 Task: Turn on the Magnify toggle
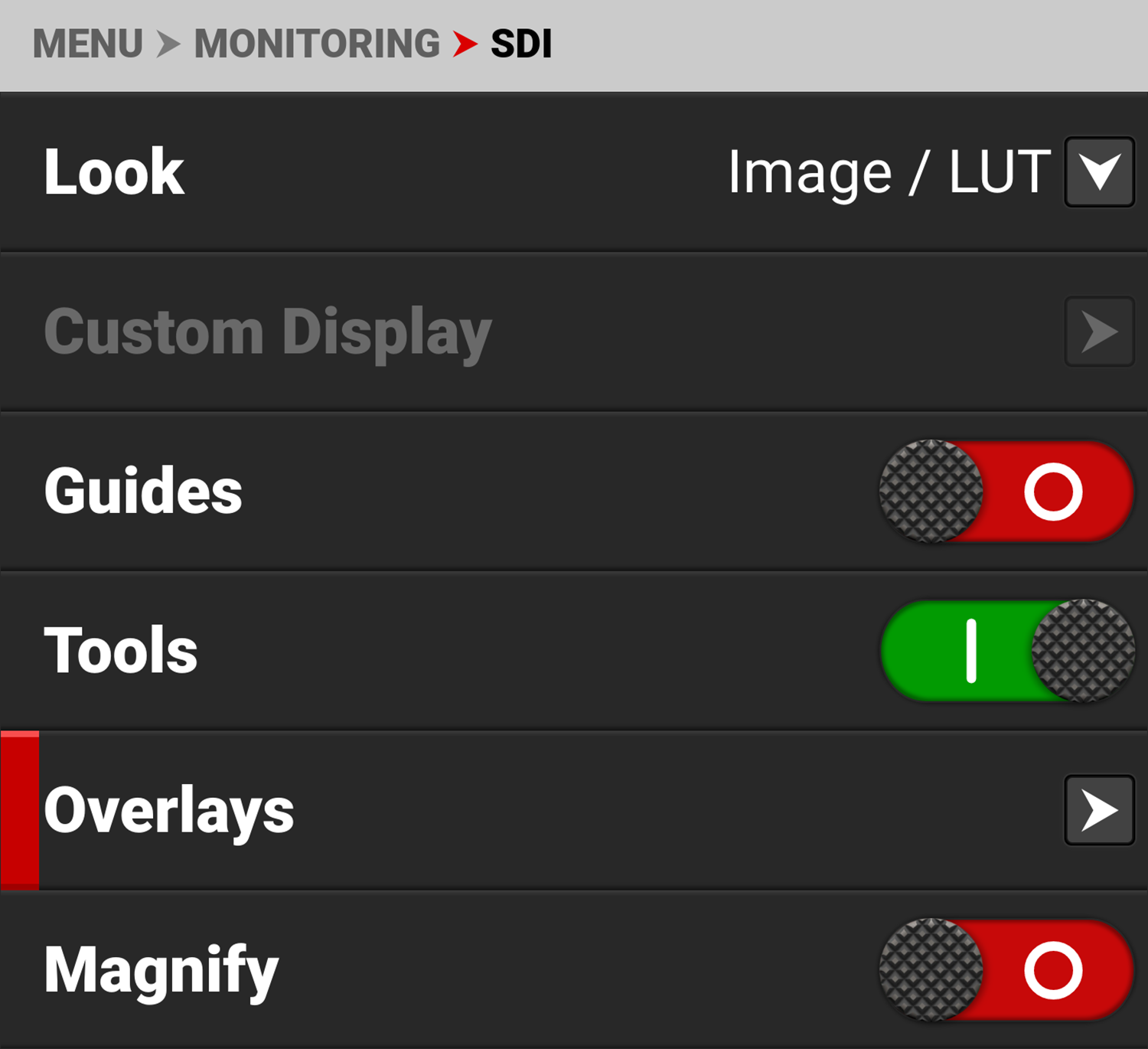pos(1006,970)
